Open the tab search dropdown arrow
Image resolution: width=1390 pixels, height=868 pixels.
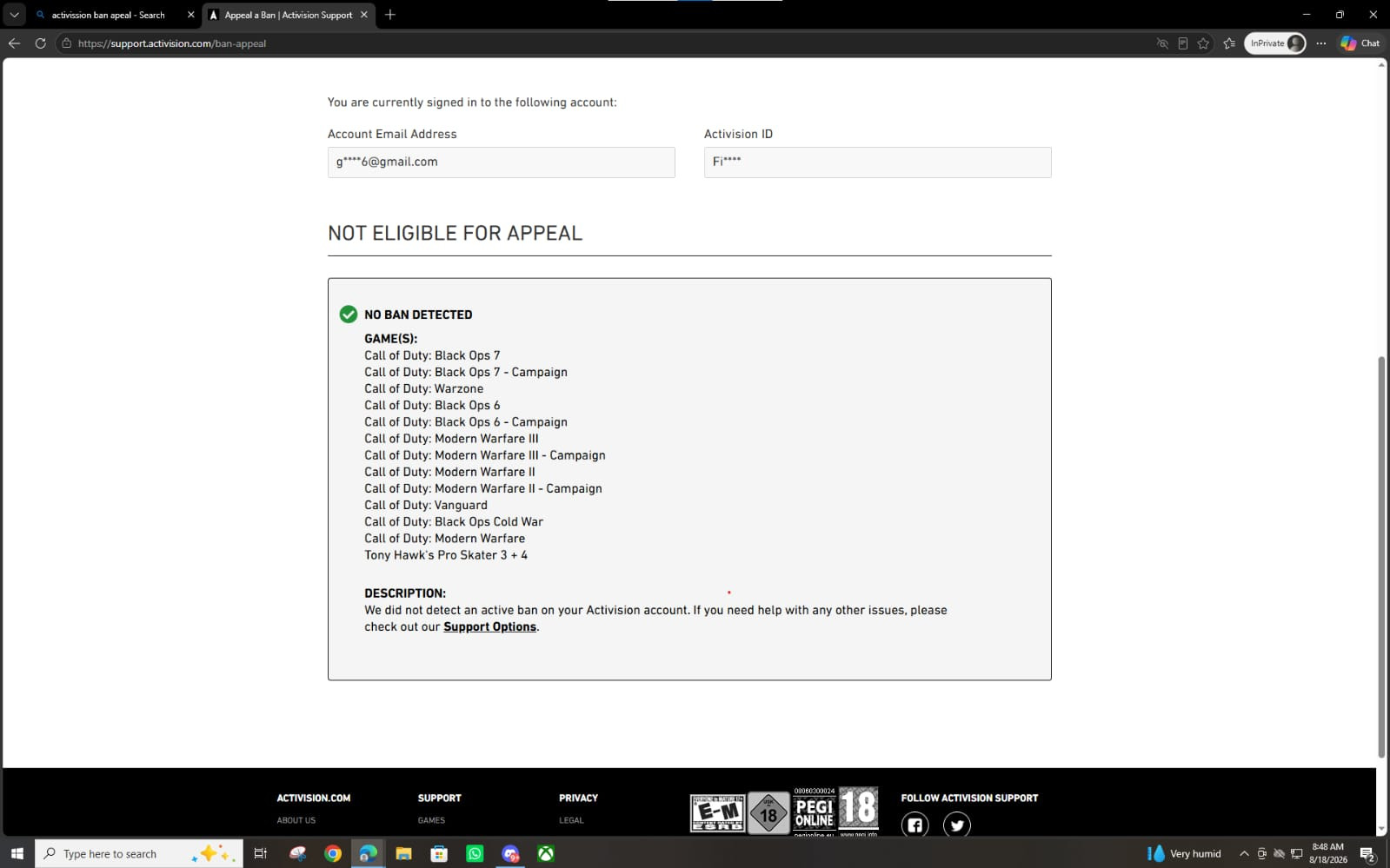(x=15, y=15)
